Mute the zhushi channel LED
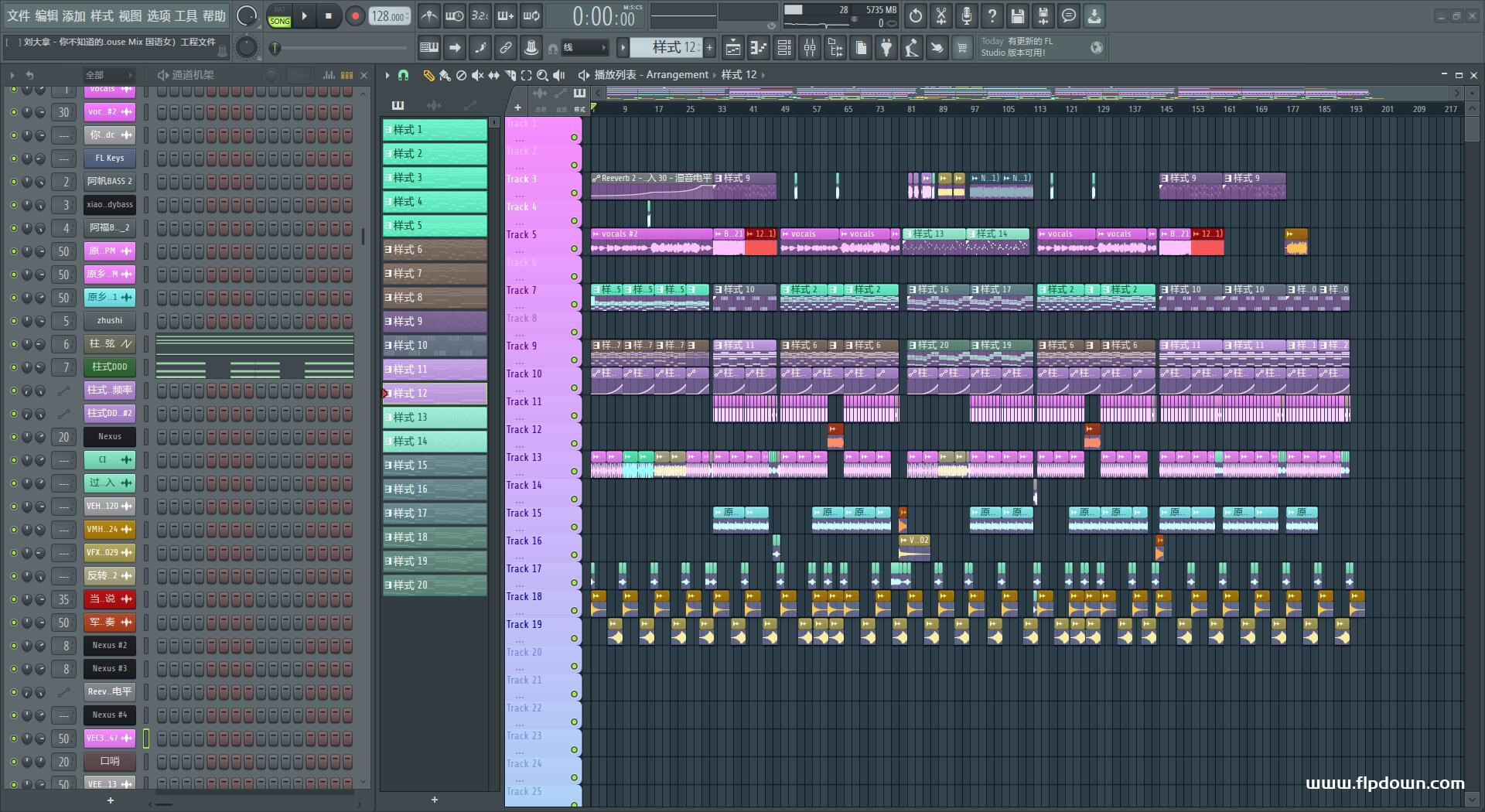Viewport: 1485px width, 812px height. pyautogui.click(x=13, y=321)
